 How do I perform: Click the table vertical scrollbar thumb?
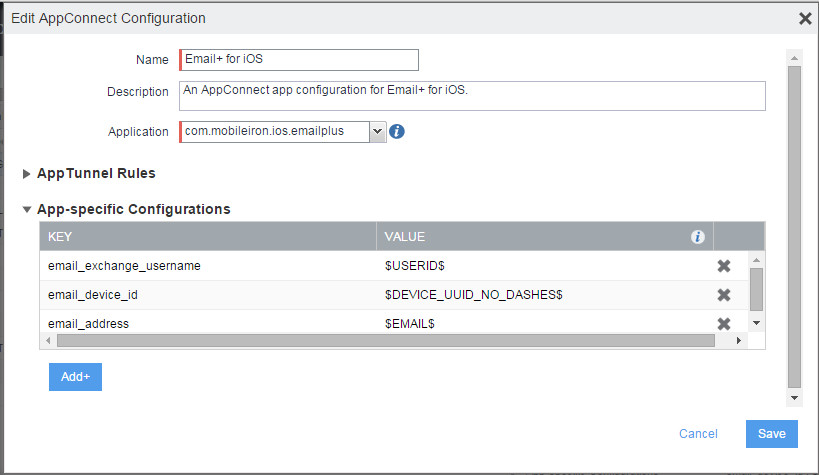[756, 289]
